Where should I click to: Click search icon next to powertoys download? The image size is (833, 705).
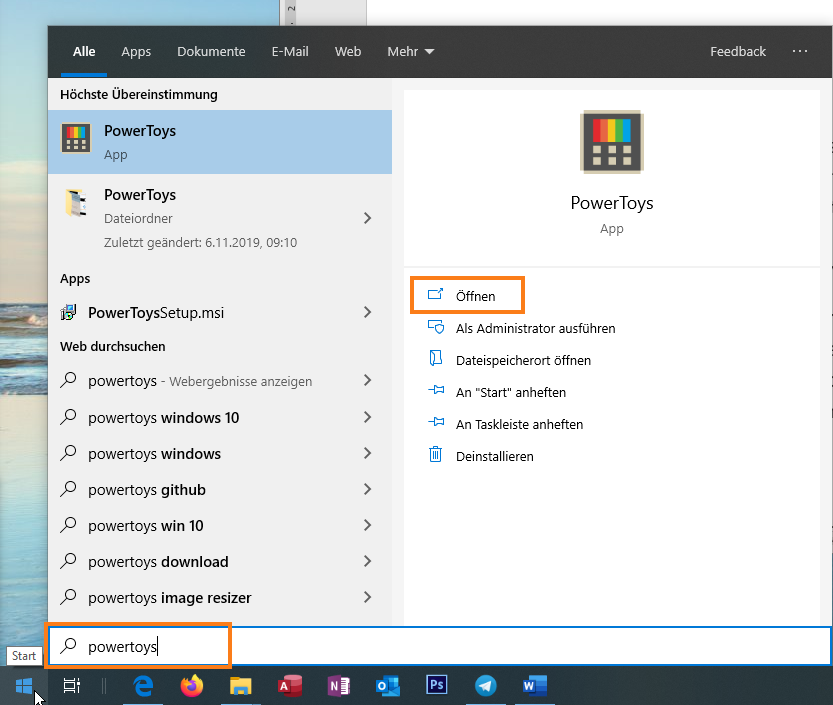click(x=69, y=561)
